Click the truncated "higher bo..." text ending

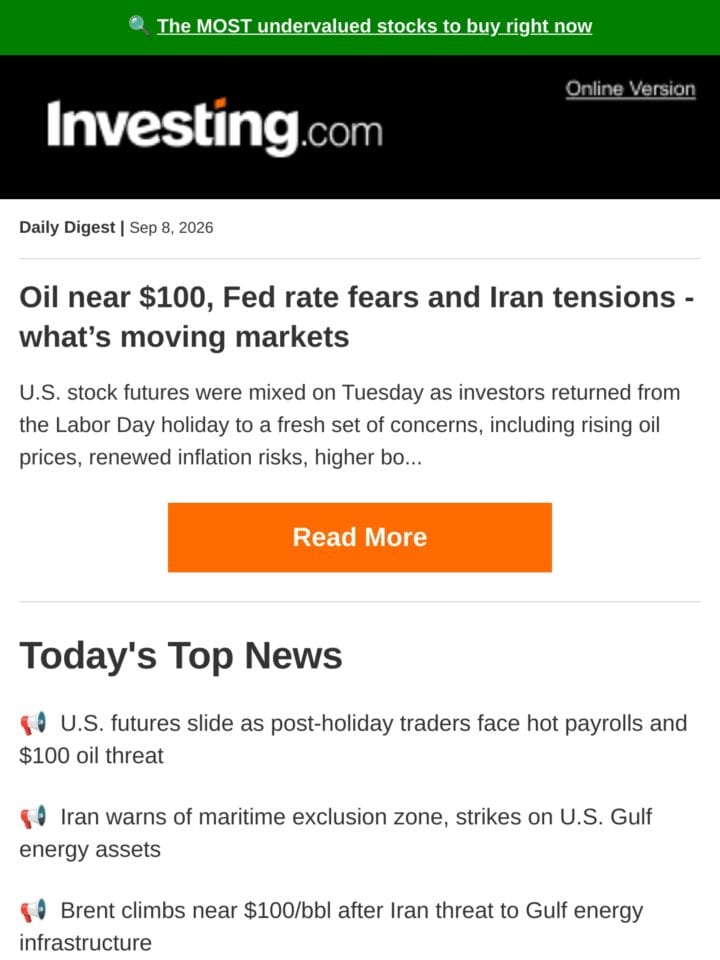point(368,457)
